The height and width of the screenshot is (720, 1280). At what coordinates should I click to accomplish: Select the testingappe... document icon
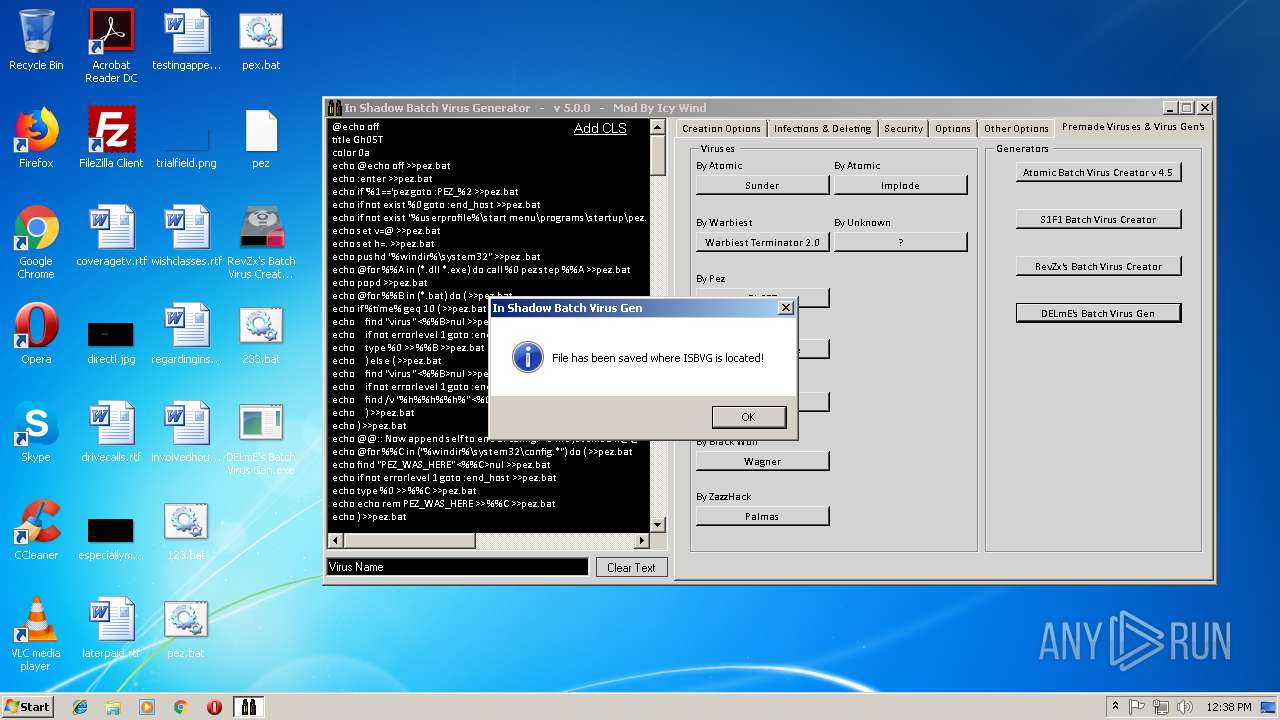coord(186,40)
